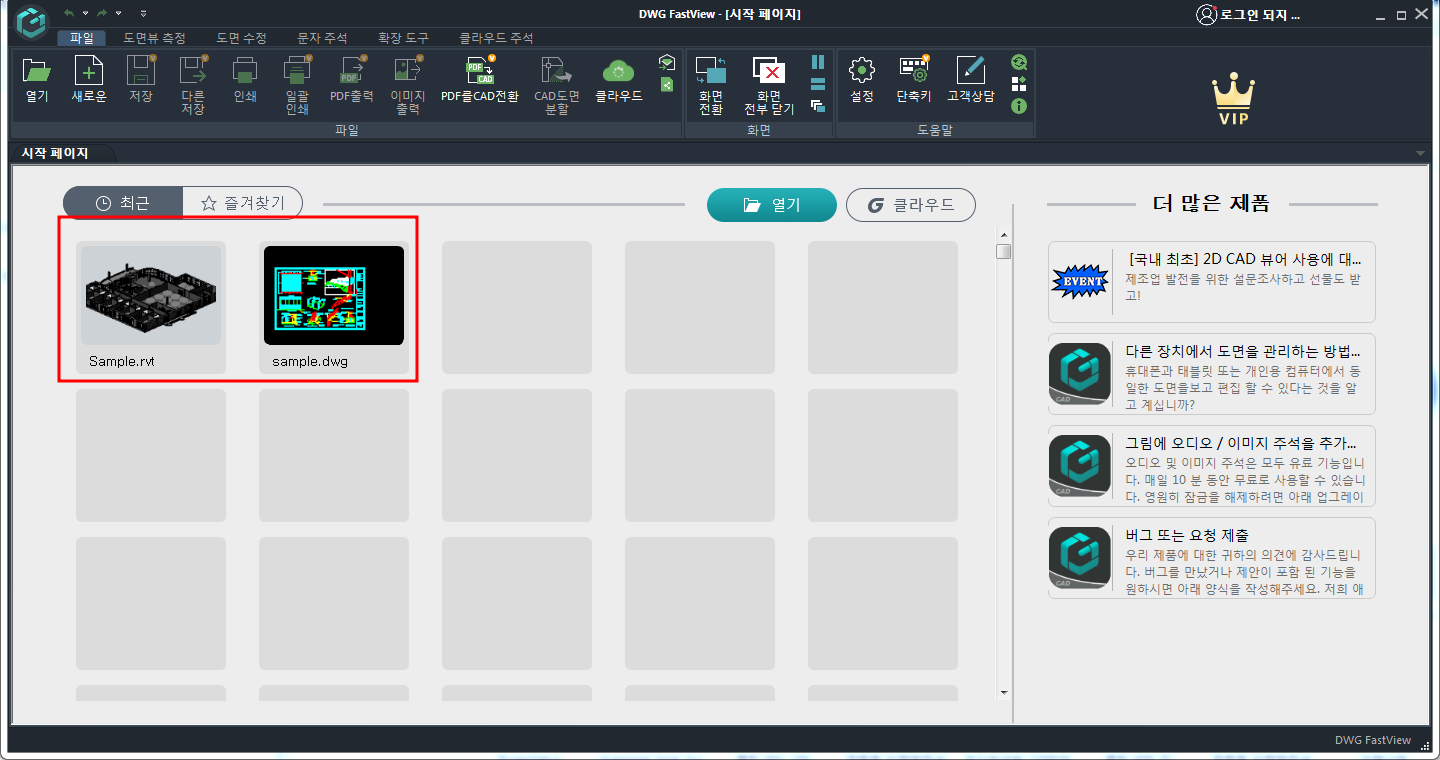Open a drawing using the 열기 folder icon
The width and height of the screenshot is (1440, 760).
37,80
